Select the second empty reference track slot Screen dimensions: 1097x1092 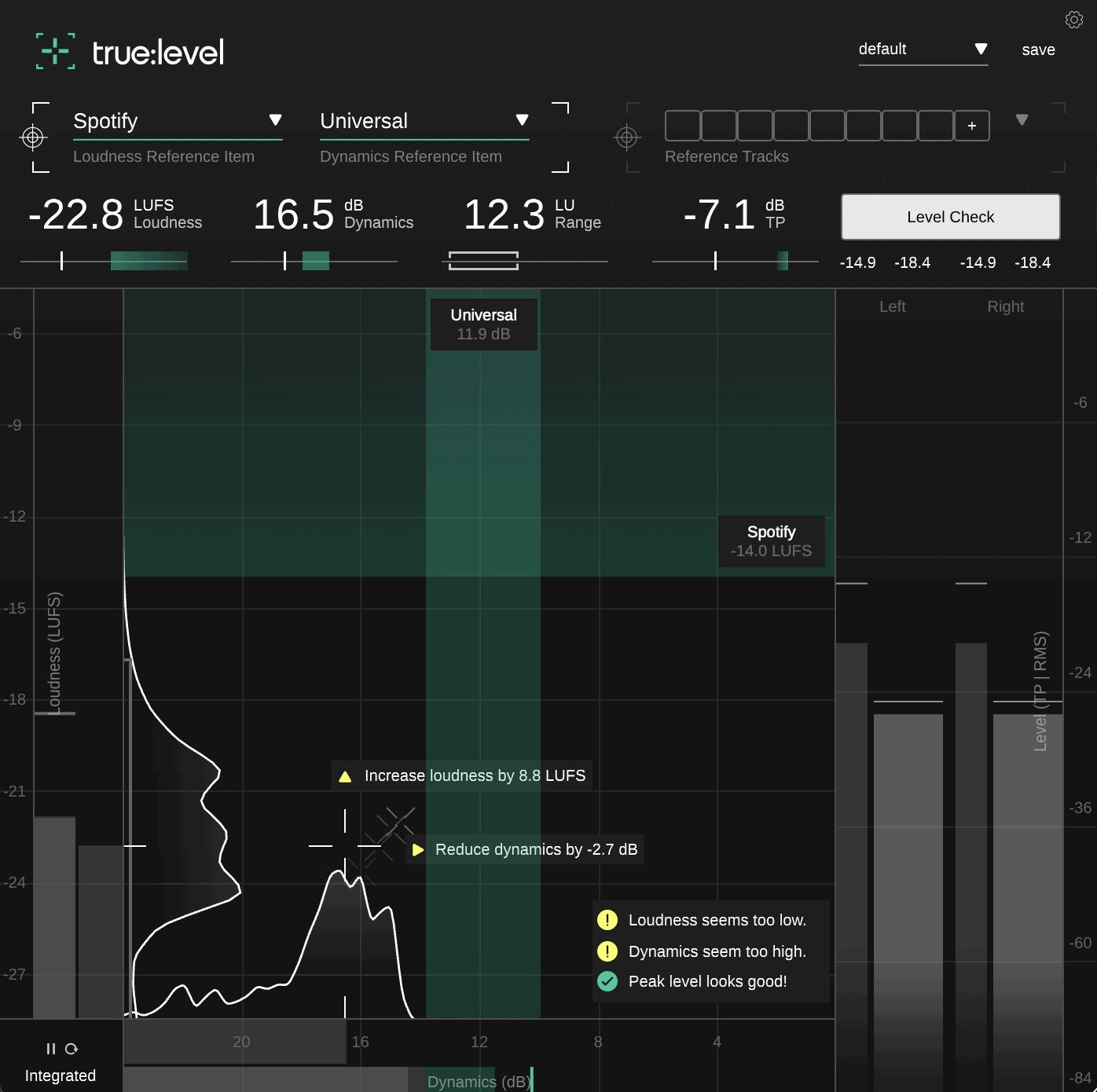(x=719, y=126)
